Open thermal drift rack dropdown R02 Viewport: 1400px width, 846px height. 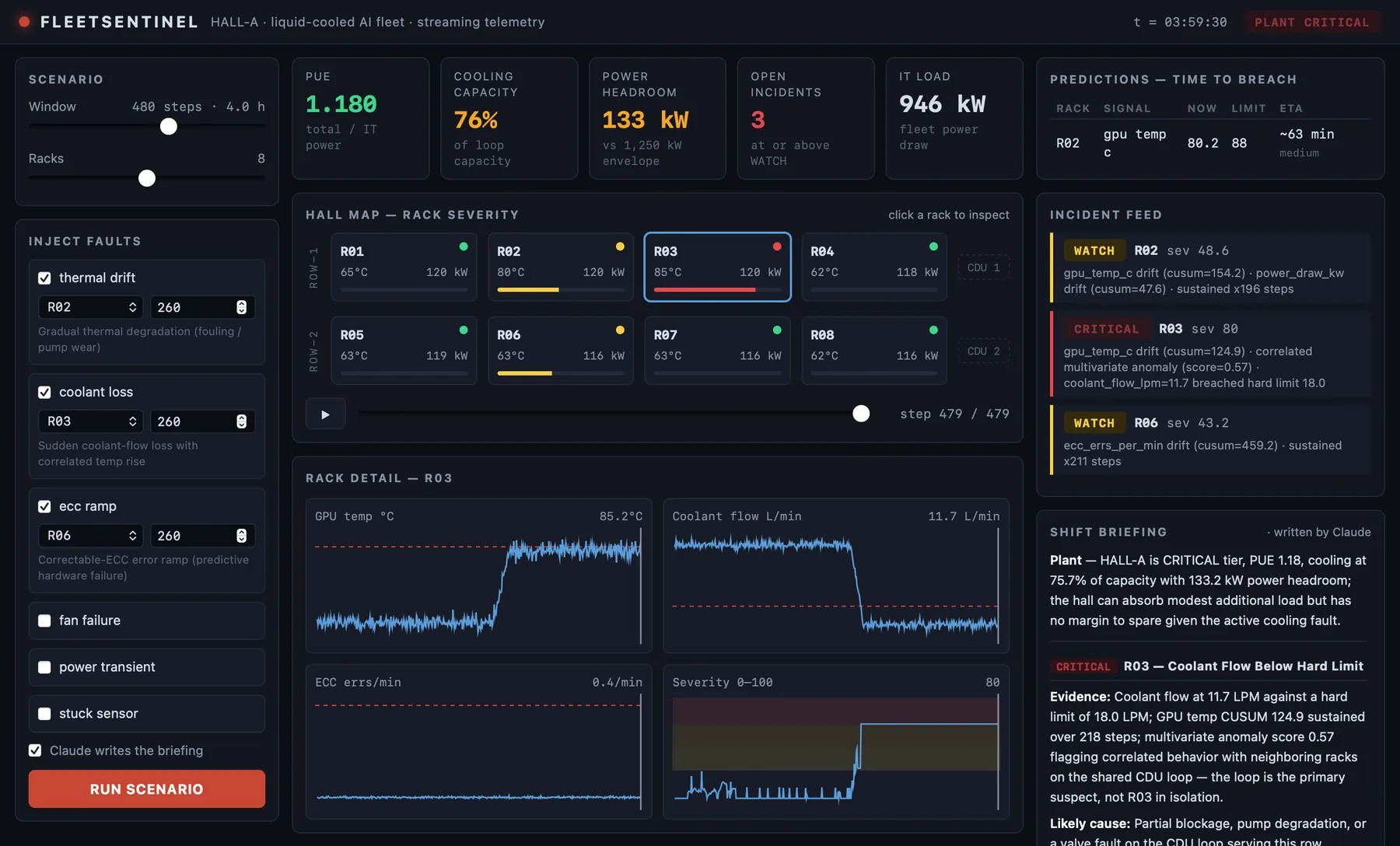[91, 307]
